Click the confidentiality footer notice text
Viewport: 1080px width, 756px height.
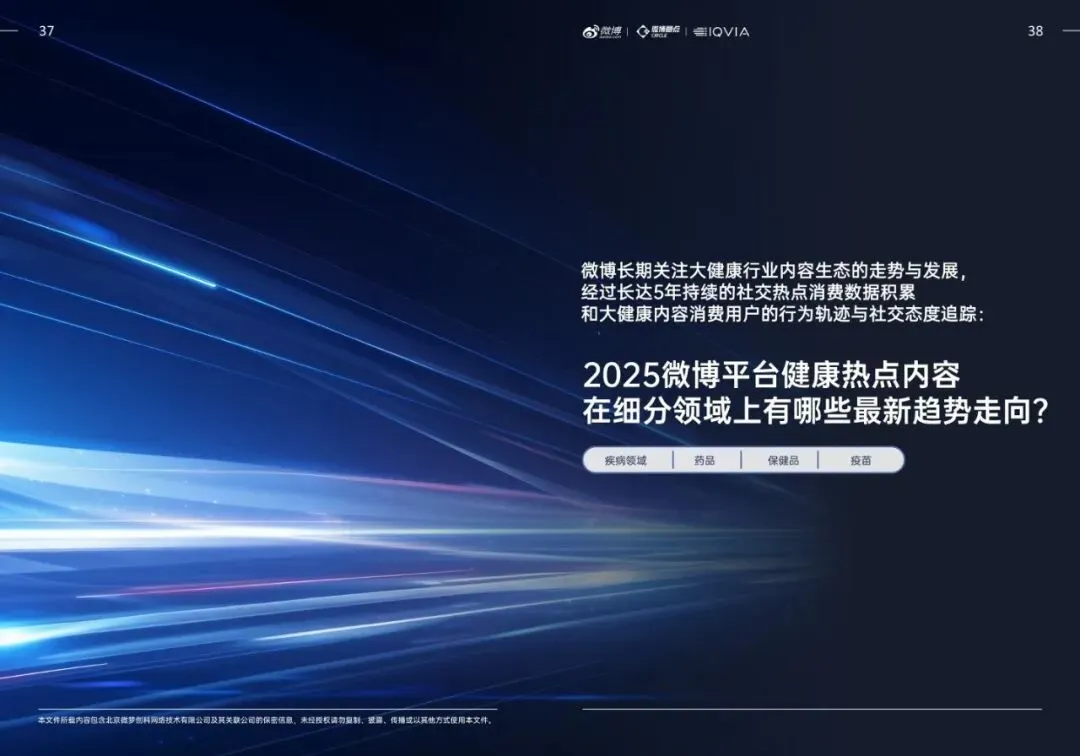(x=266, y=720)
